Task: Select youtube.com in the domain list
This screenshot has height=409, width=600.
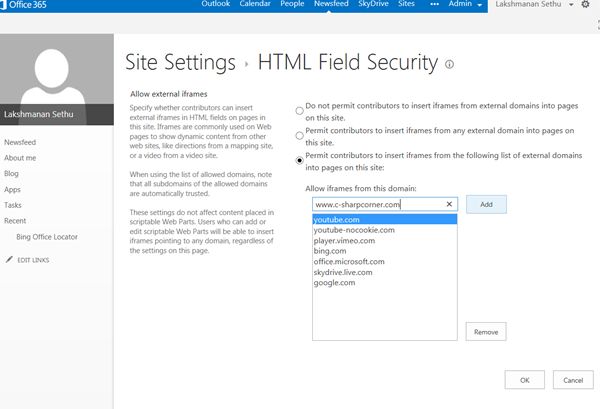Action: (x=385, y=220)
